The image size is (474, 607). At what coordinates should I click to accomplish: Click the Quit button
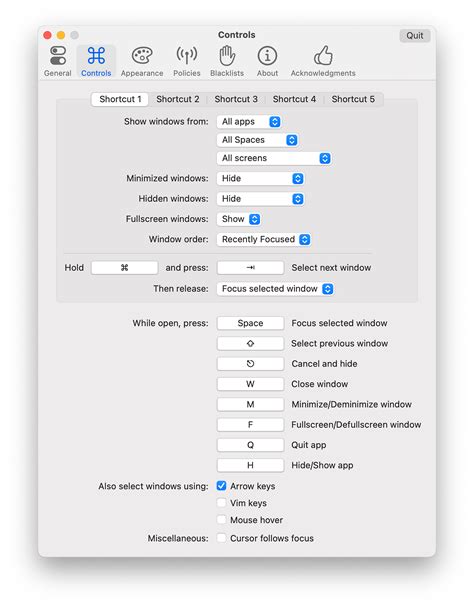(x=415, y=36)
